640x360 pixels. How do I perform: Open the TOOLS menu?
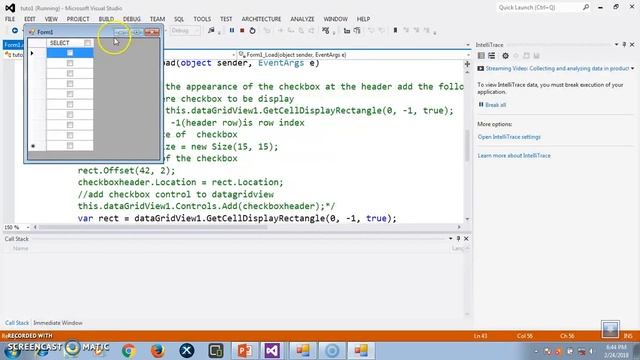point(202,19)
